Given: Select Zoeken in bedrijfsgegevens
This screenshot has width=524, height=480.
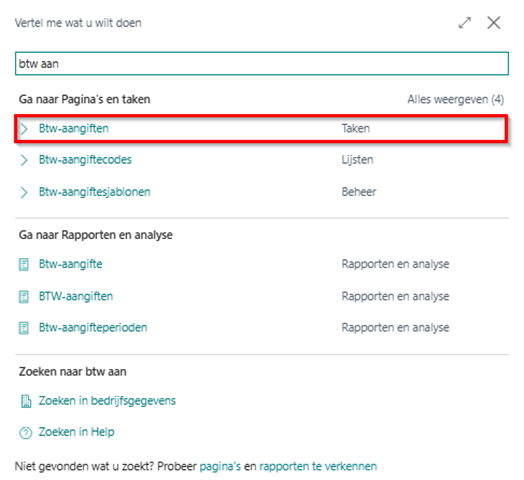Looking at the screenshot, I should [107, 400].
